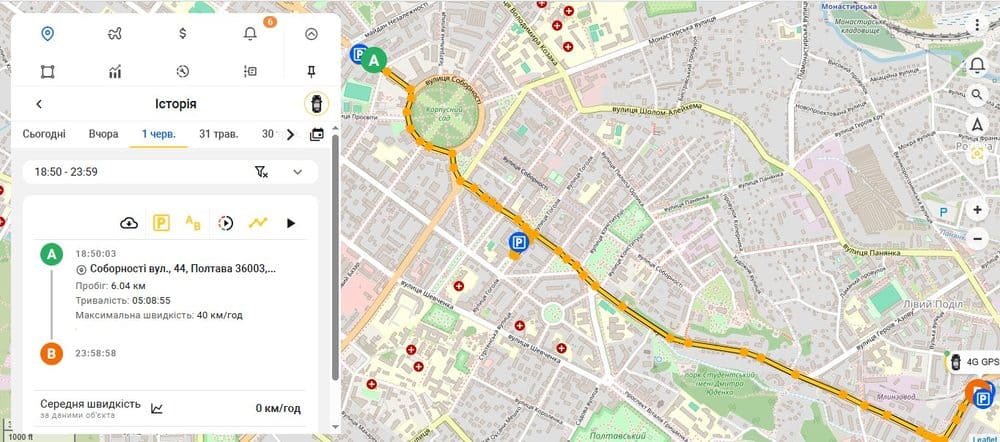Click the end time 23:58:58
This screenshot has height=442, width=1000.
coord(96,353)
